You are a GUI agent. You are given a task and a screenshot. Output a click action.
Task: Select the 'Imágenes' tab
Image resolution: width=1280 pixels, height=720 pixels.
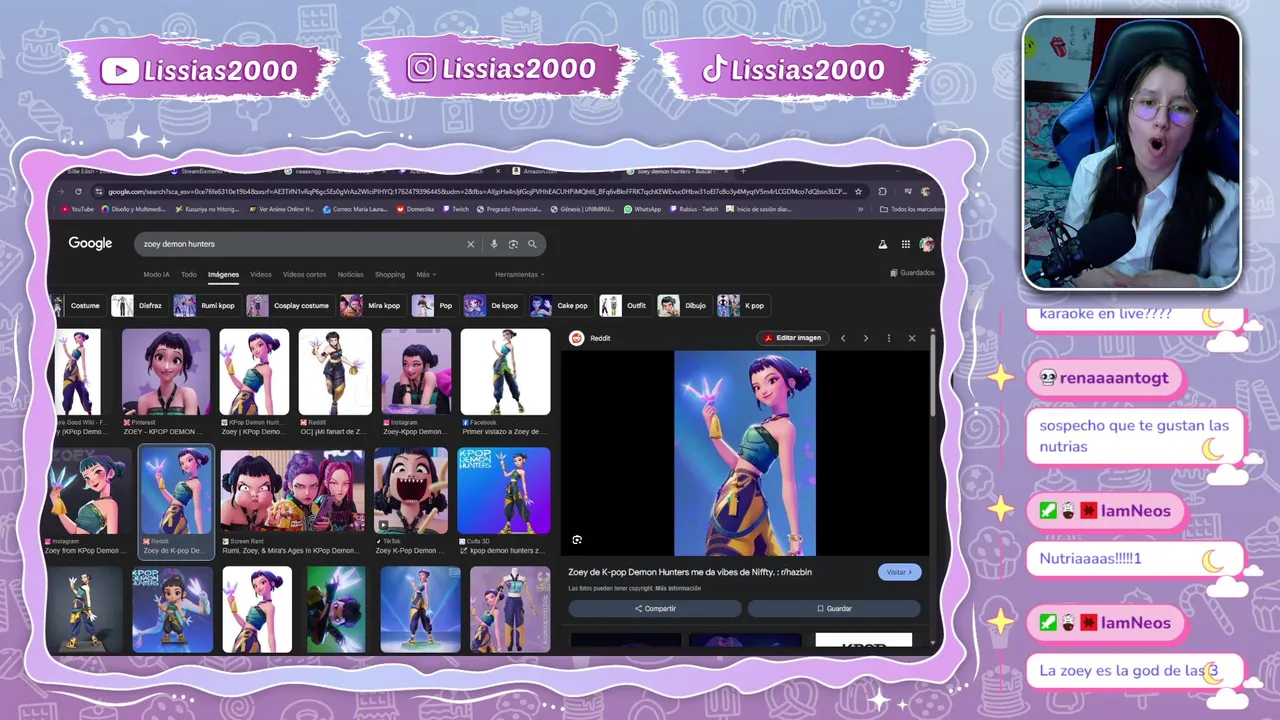click(x=223, y=274)
